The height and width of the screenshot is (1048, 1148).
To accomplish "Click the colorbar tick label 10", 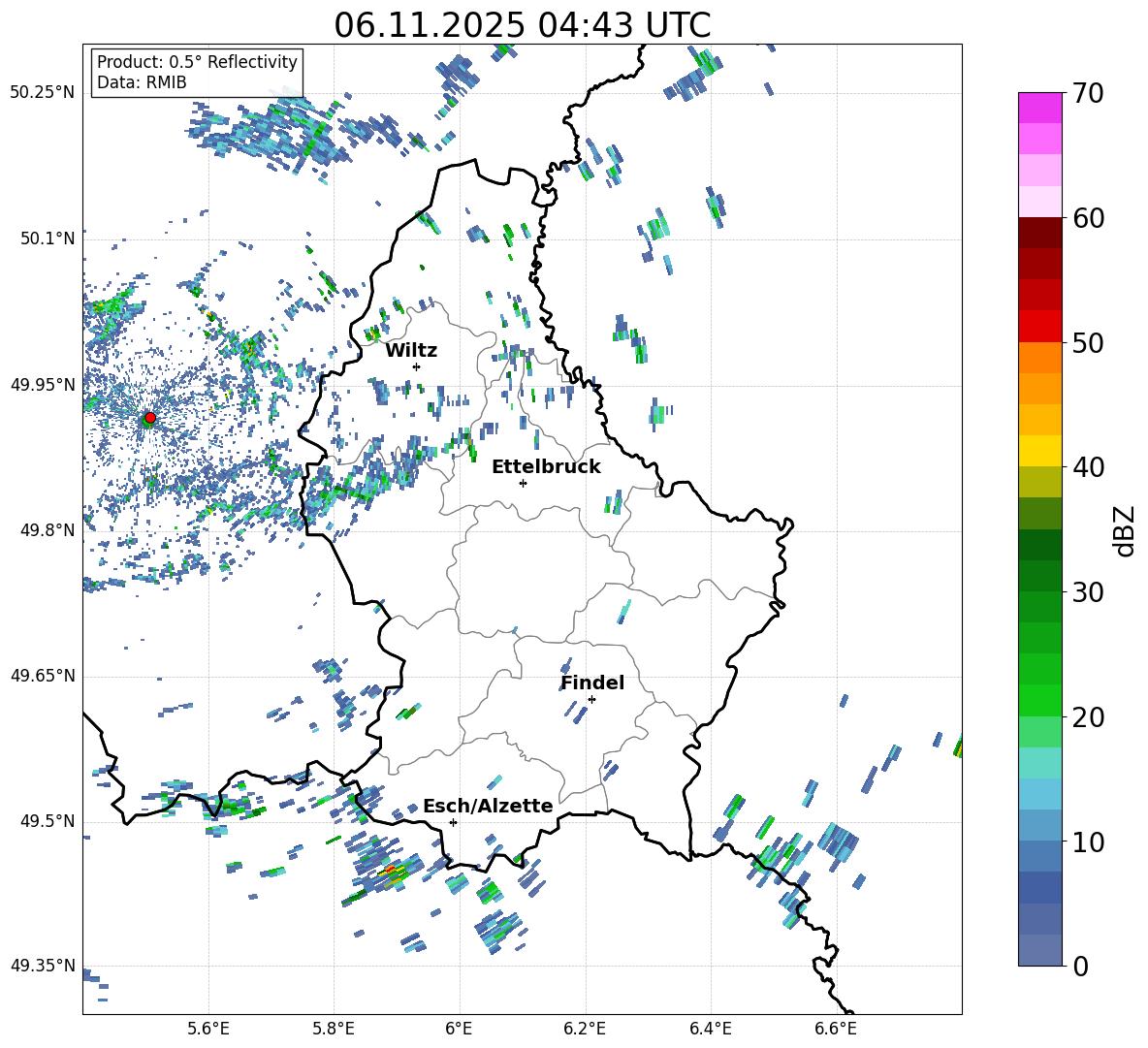I will point(1088,842).
